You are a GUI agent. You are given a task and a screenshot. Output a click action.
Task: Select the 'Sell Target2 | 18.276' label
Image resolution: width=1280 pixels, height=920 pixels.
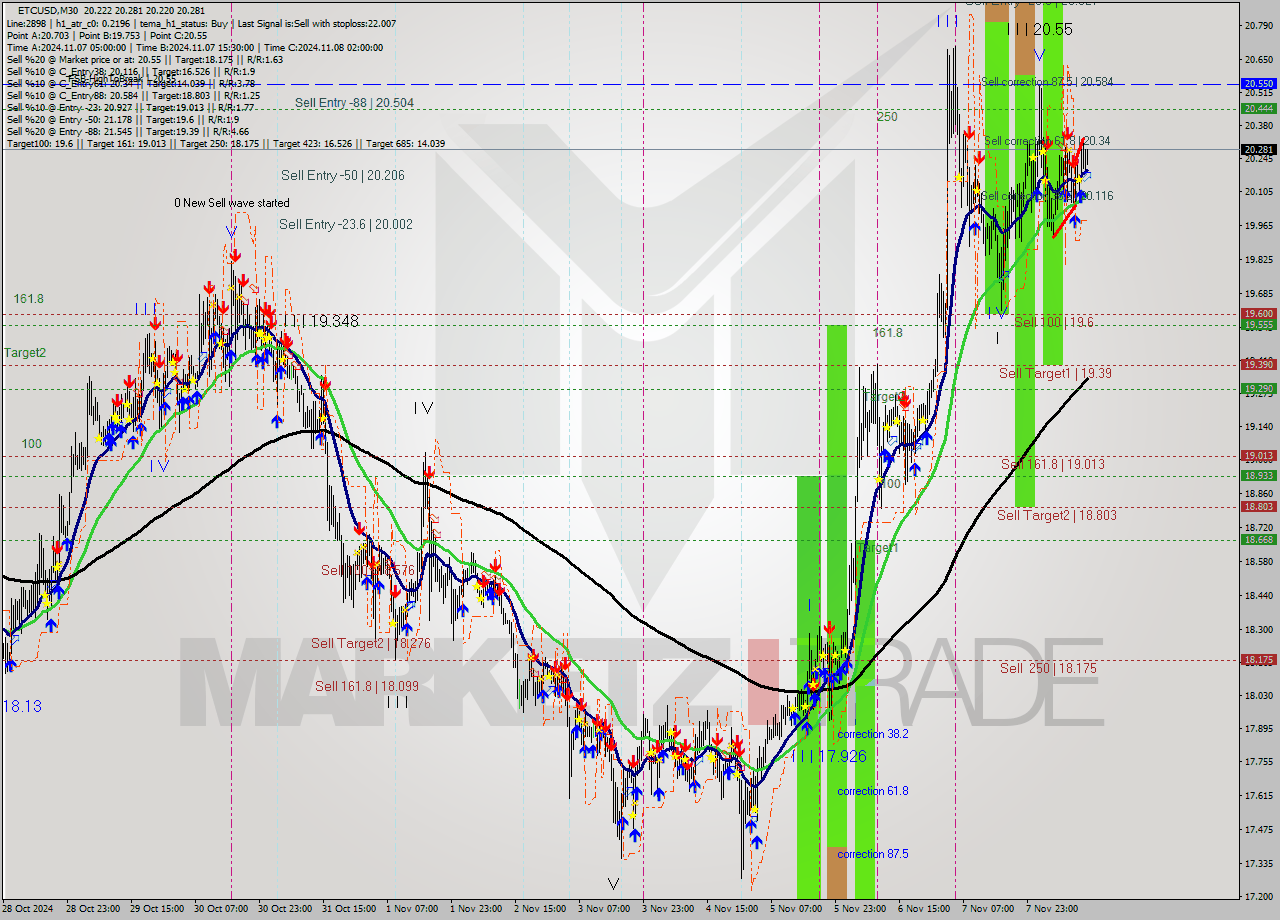[x=371, y=644]
